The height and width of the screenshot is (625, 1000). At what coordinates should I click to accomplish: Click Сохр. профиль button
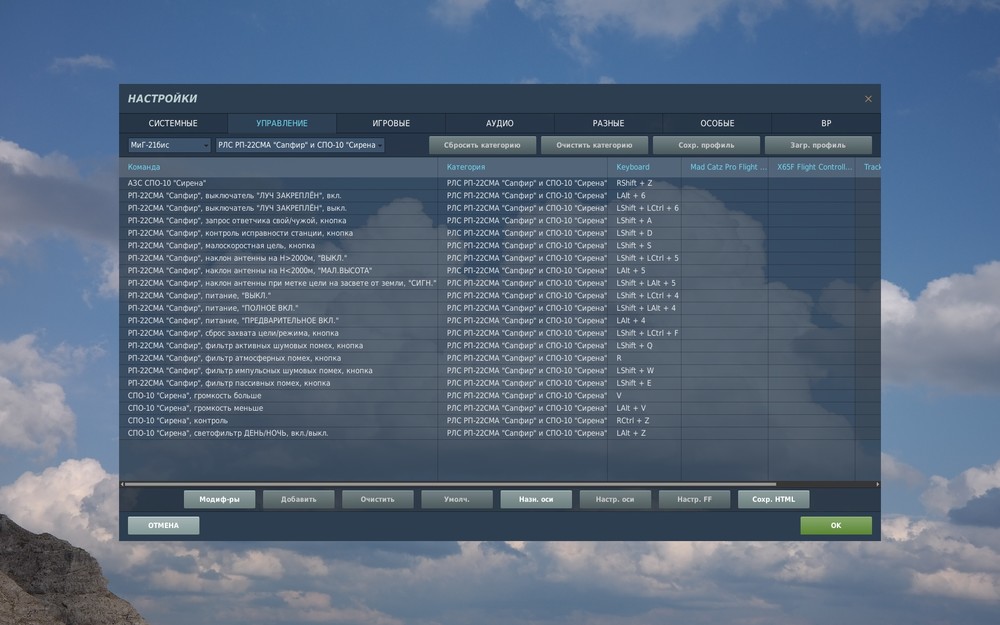coord(706,145)
